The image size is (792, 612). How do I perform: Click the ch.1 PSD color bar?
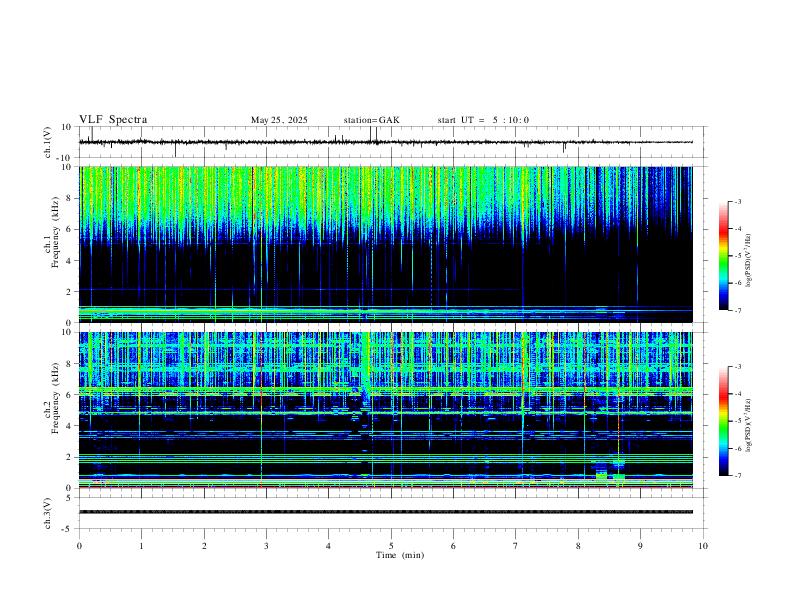click(x=724, y=256)
